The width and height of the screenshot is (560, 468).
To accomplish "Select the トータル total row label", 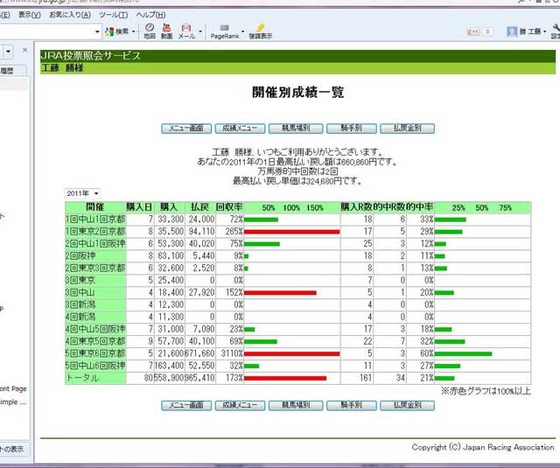I will [x=95, y=378].
